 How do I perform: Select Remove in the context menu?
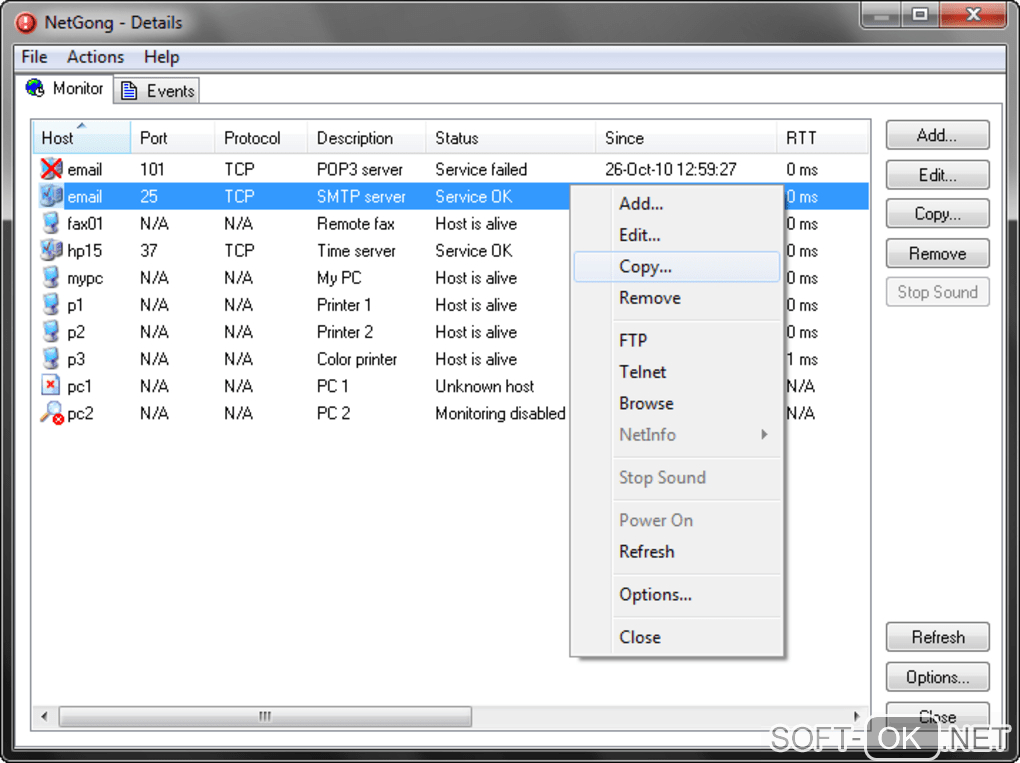tap(677, 298)
